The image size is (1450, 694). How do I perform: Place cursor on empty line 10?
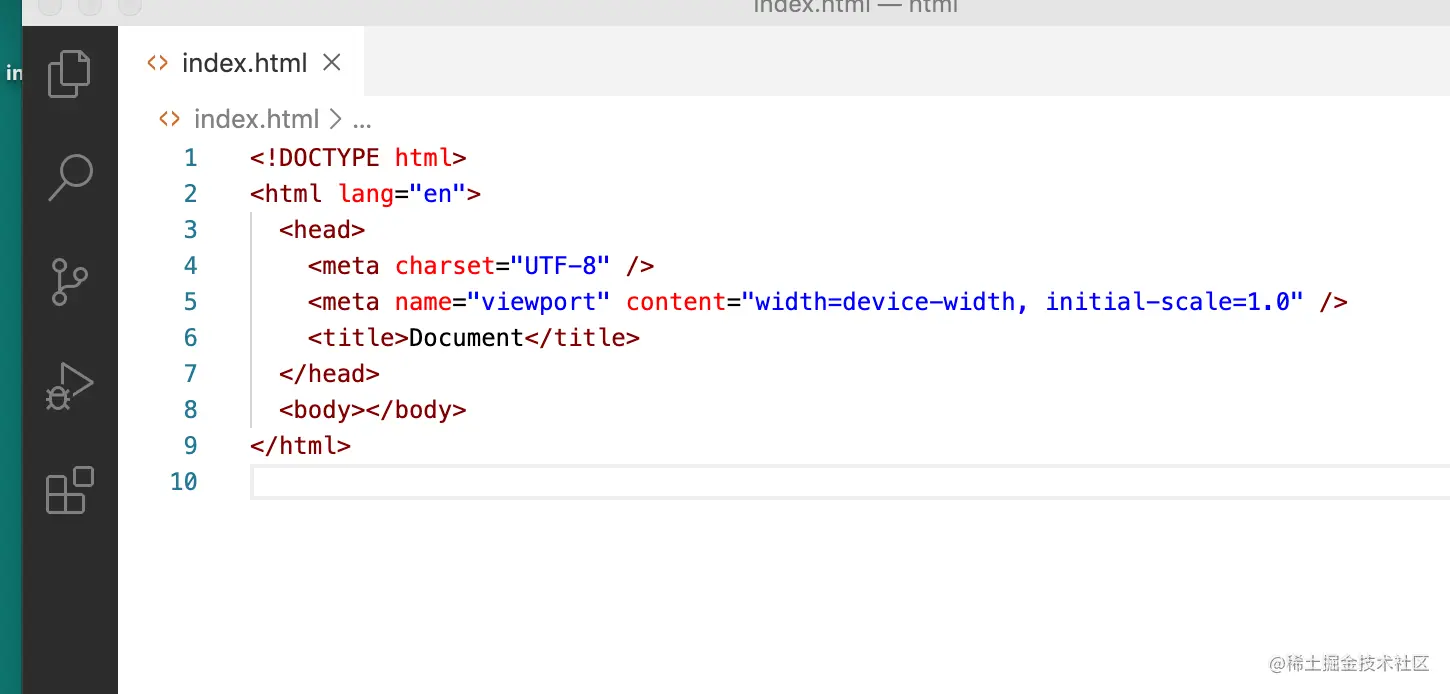click(850, 482)
